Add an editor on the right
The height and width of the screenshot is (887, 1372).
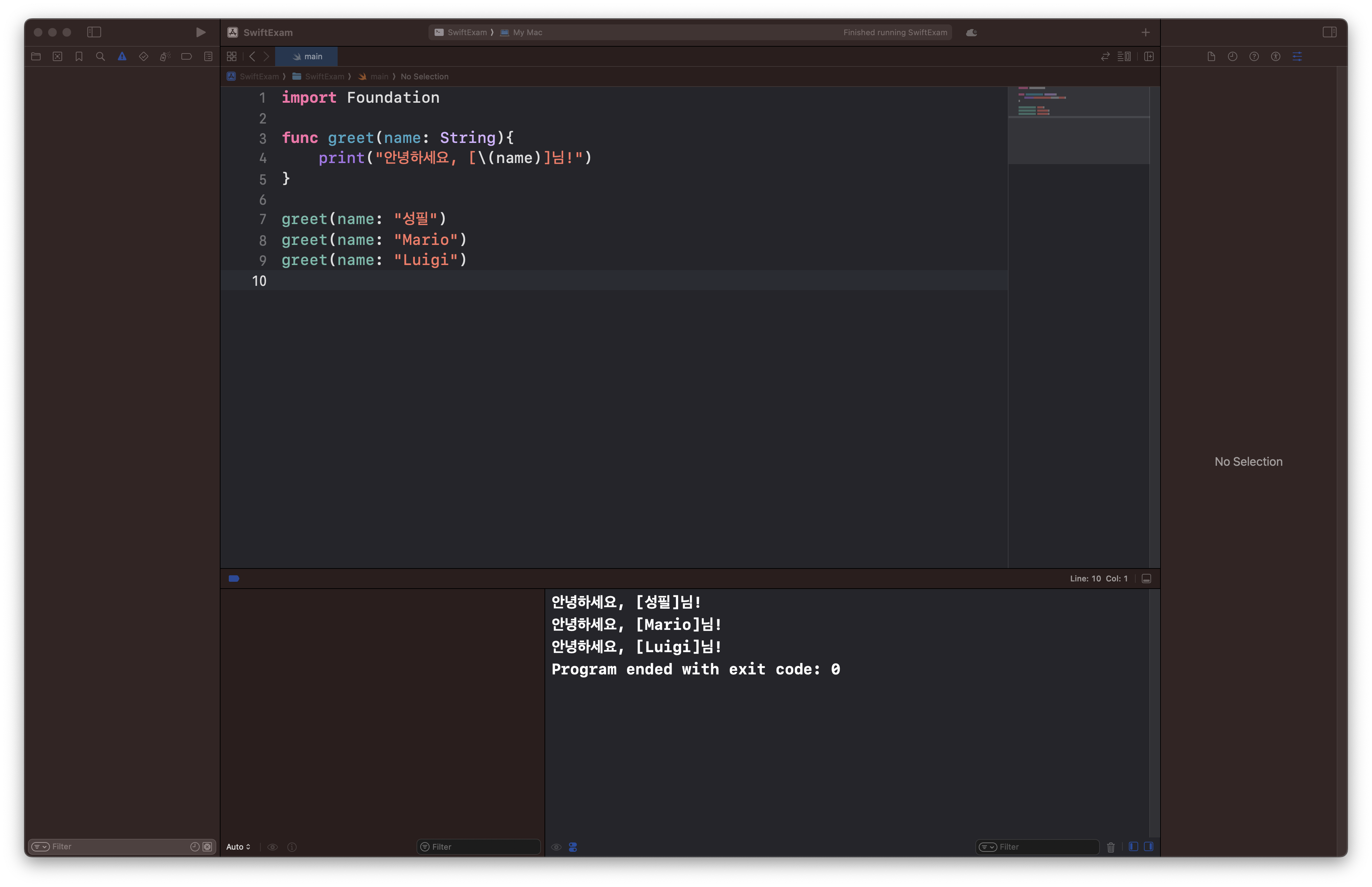[x=1149, y=56]
